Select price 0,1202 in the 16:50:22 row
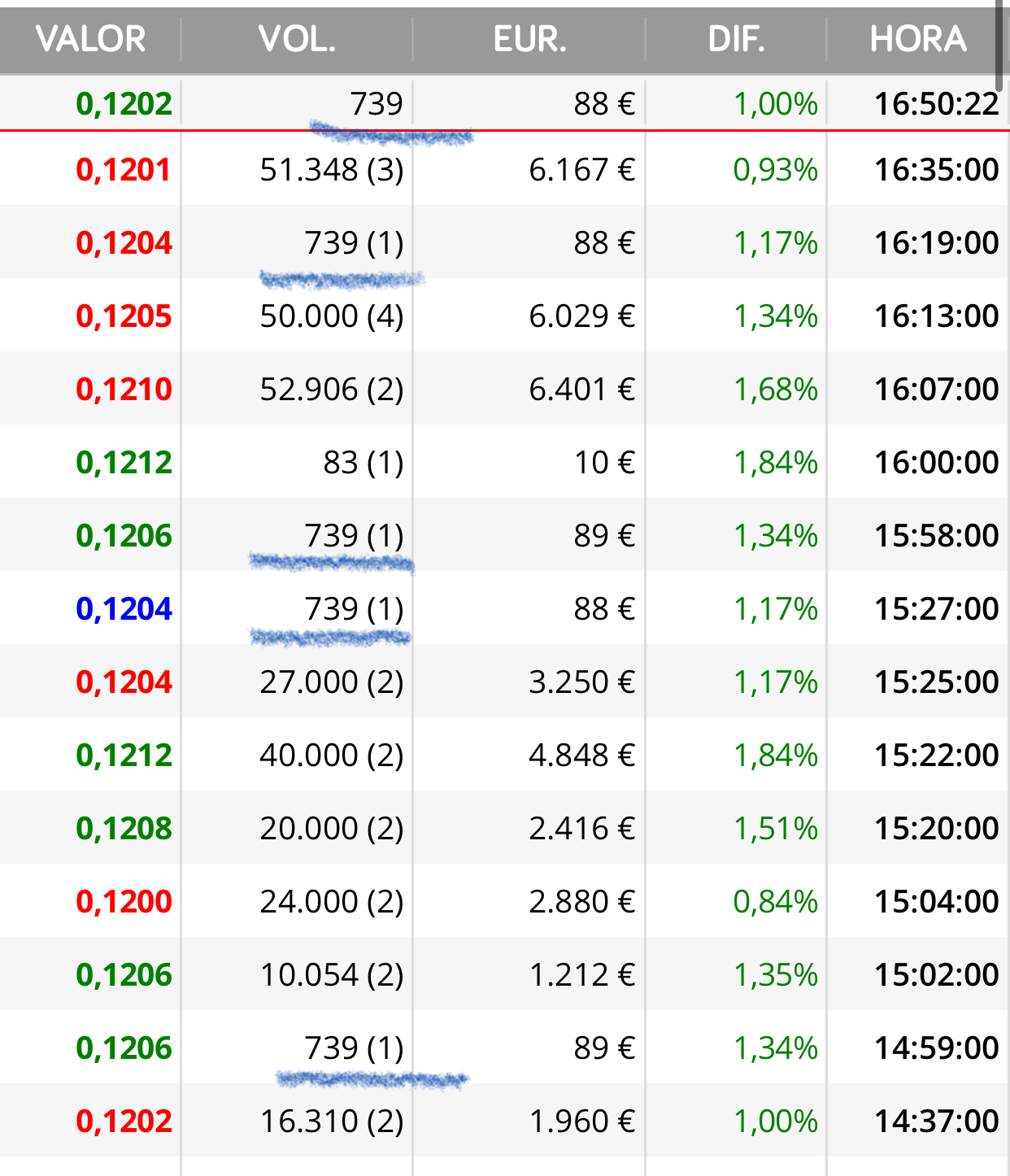1010x1176 pixels. (124, 104)
